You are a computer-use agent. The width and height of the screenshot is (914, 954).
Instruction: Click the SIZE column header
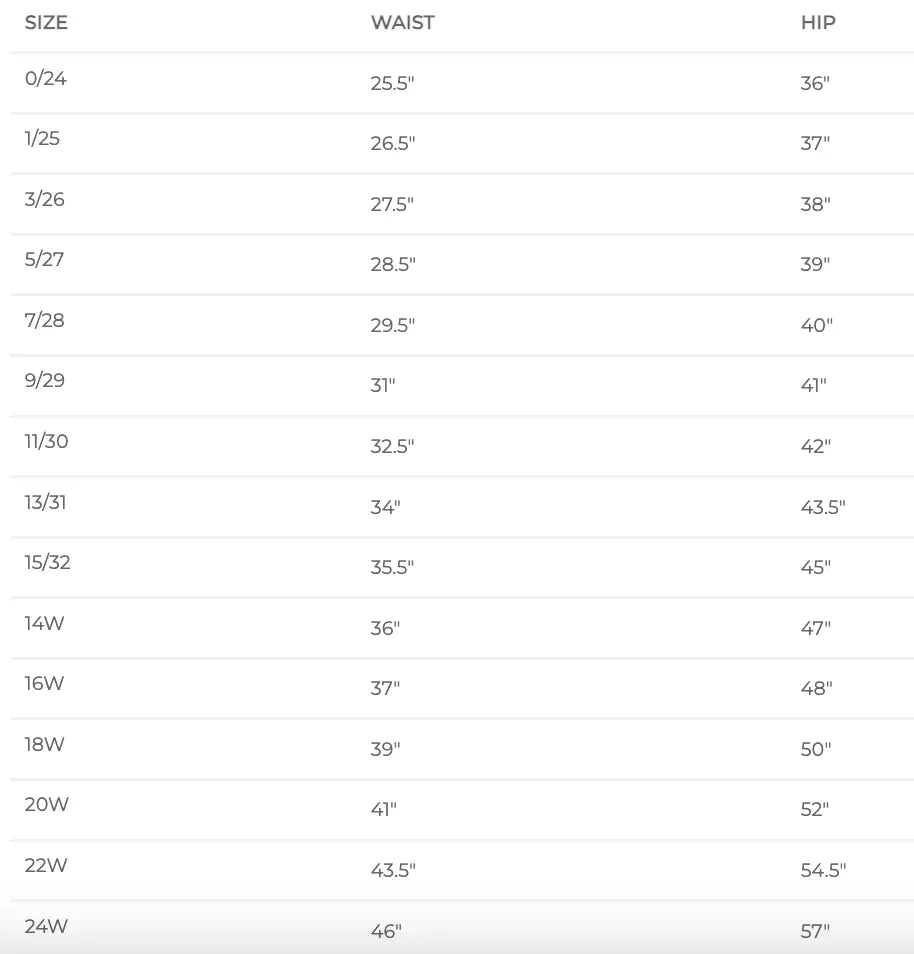tap(46, 22)
